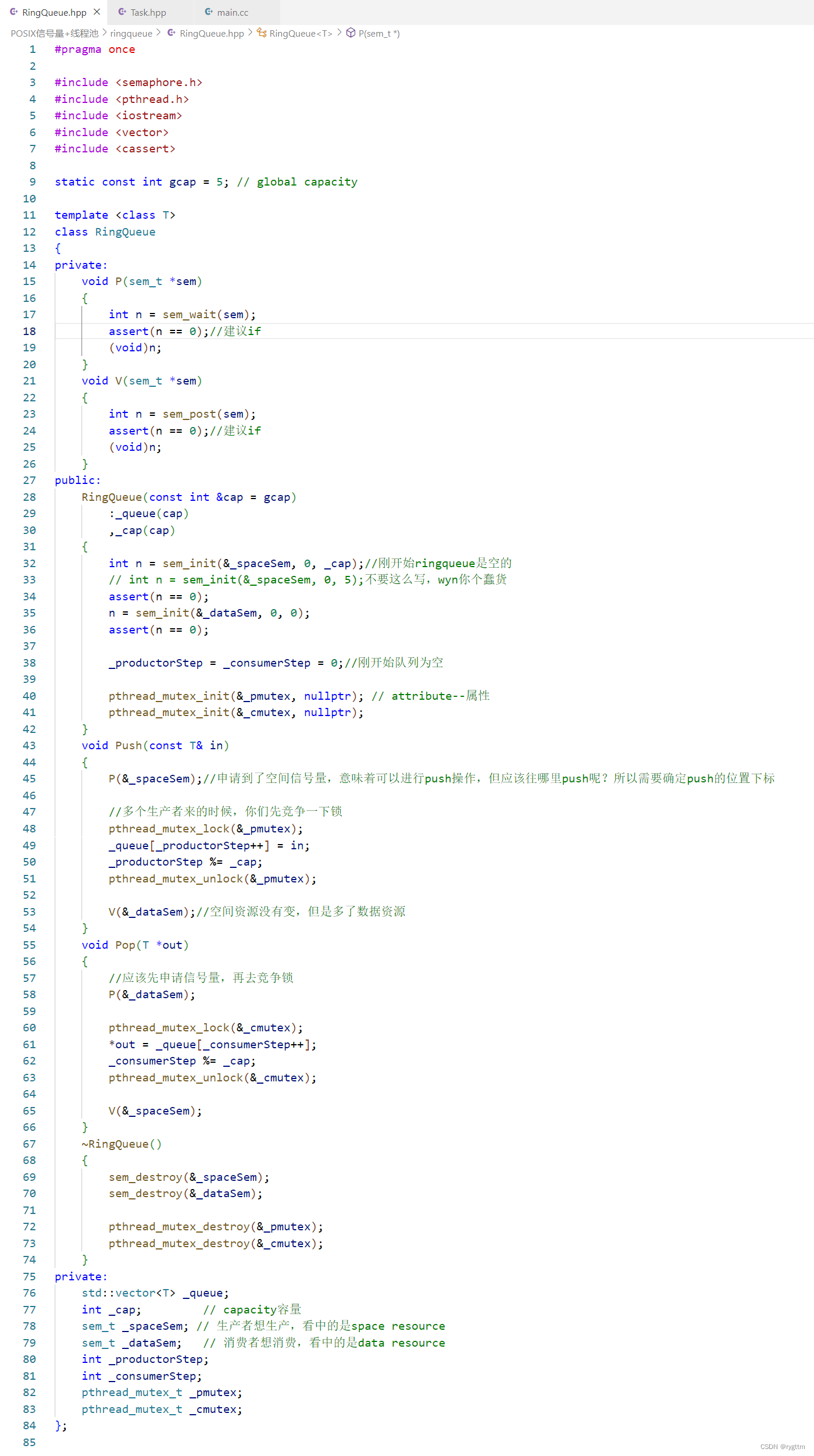The image size is (814, 1456).
Task: Click 'pthread_mutex_destroy(&_pmutex);' line
Action: (x=216, y=1227)
